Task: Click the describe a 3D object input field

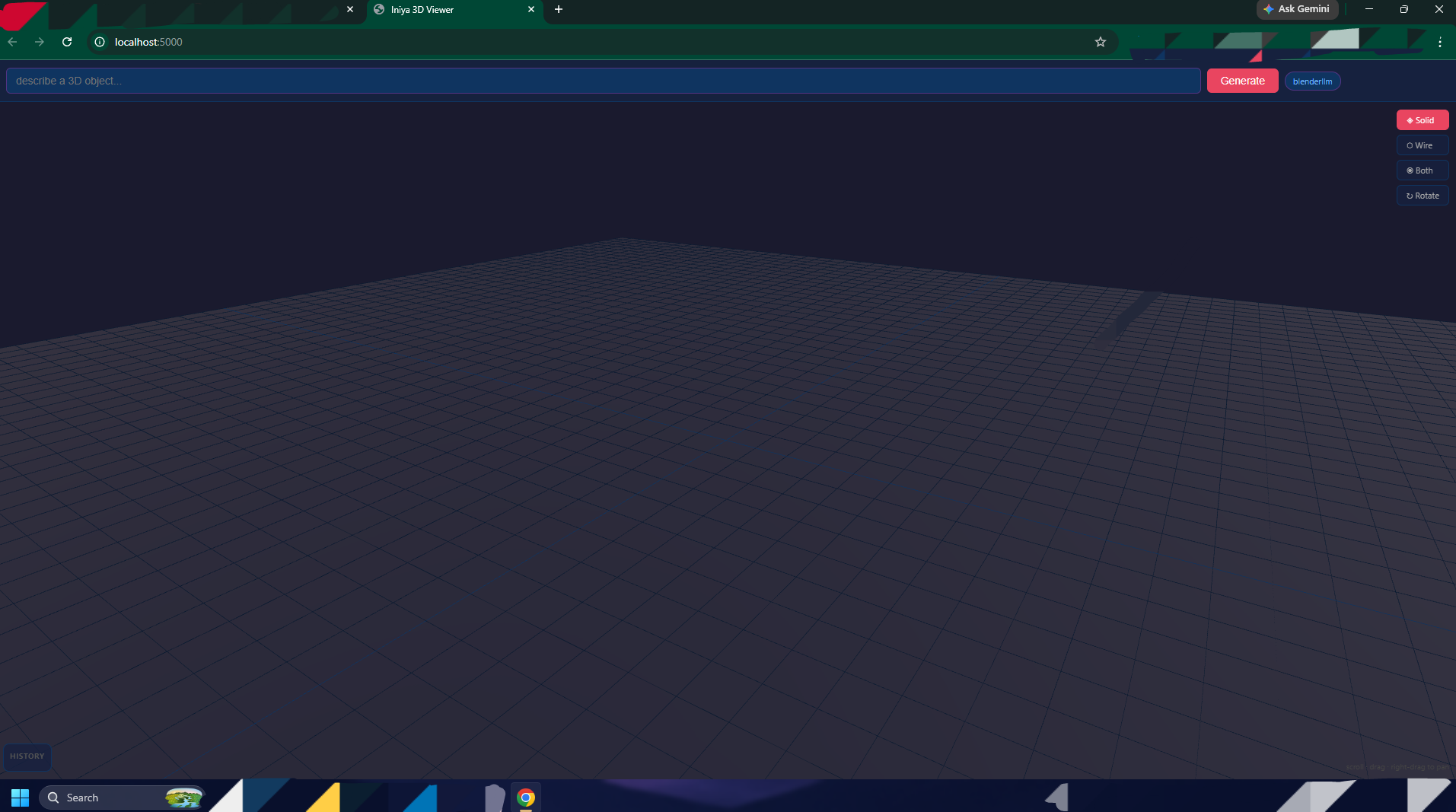Action: click(x=603, y=81)
